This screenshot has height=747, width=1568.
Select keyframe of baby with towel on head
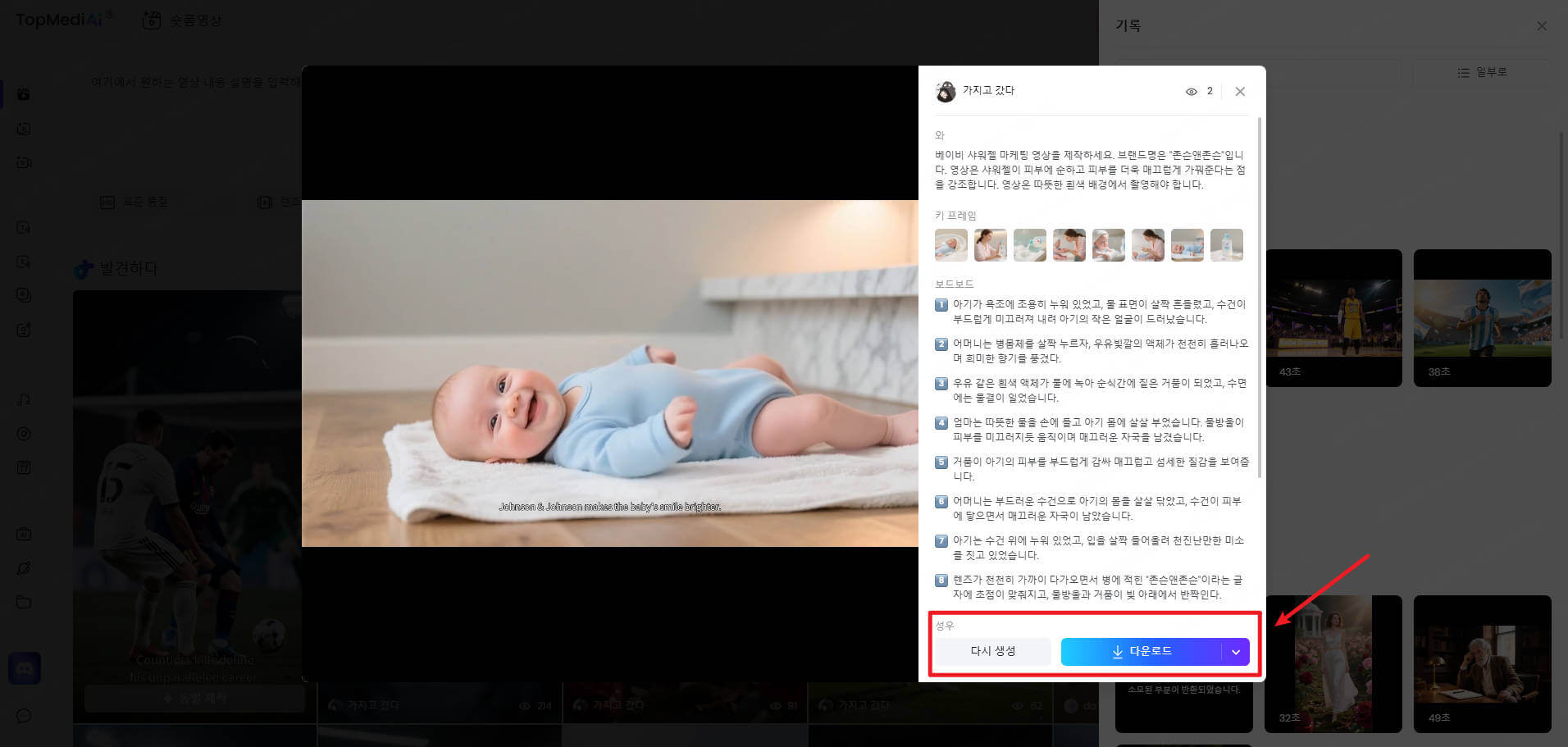[1109, 245]
